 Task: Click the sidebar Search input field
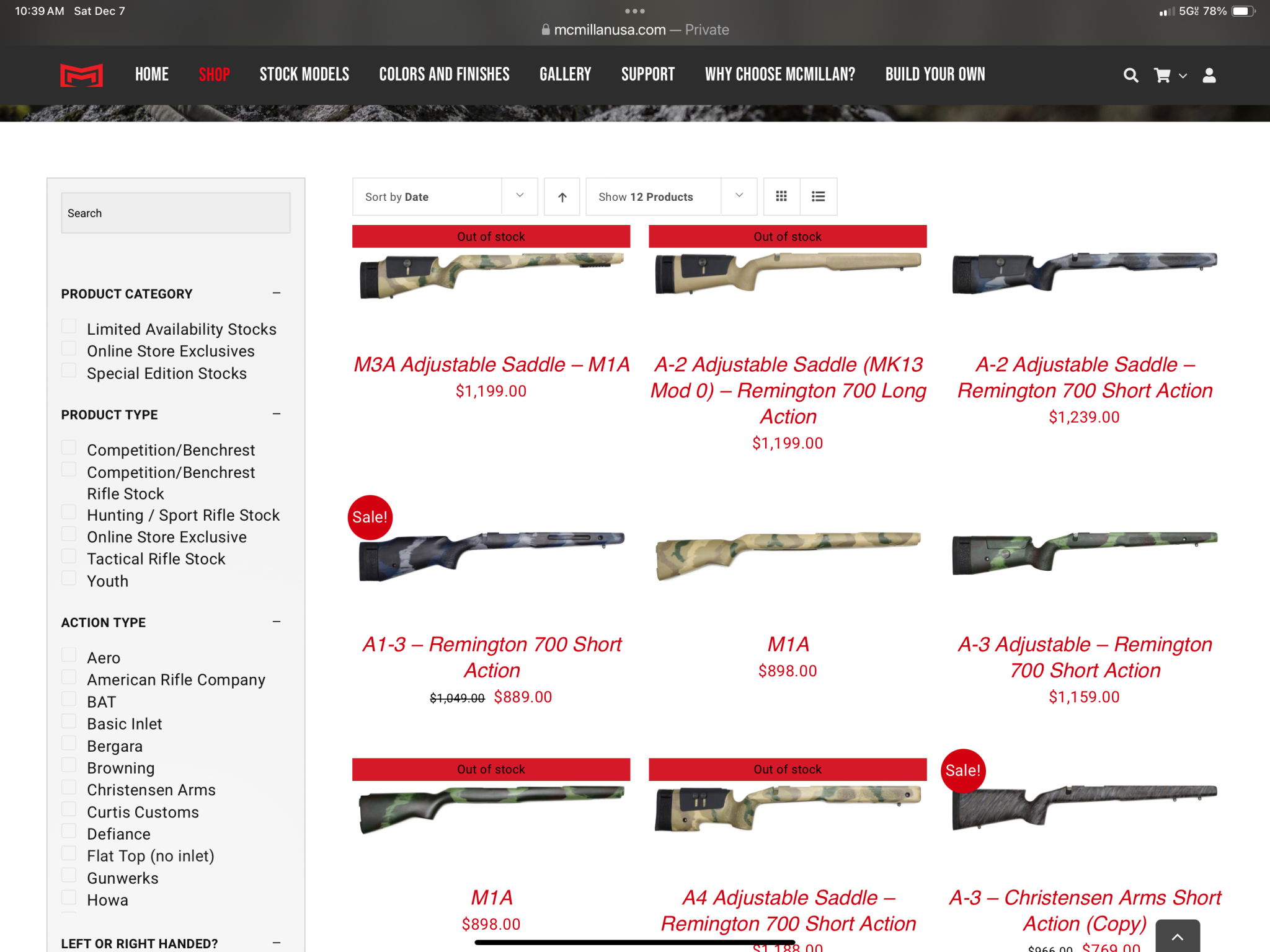pyautogui.click(x=175, y=213)
